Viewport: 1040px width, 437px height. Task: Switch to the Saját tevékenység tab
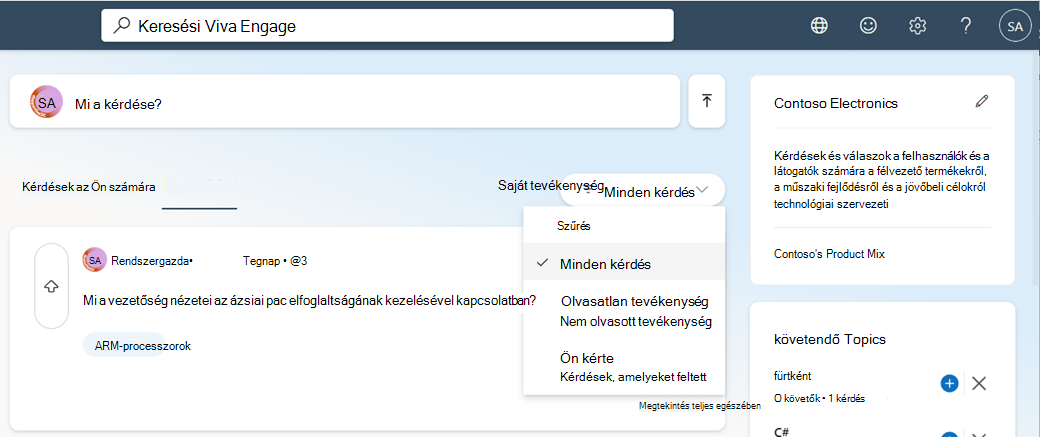[551, 185]
